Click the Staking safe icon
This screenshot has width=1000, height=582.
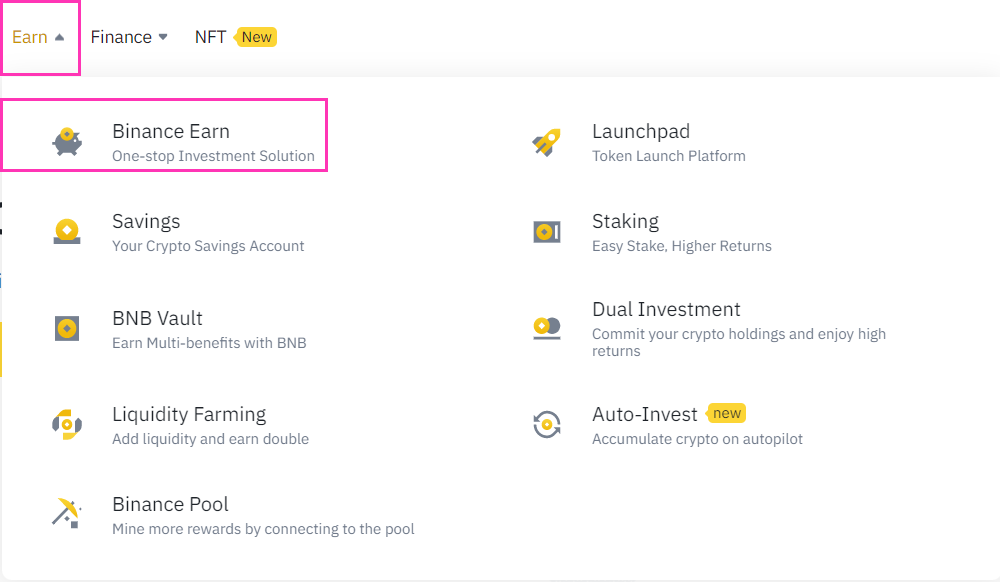click(x=547, y=232)
